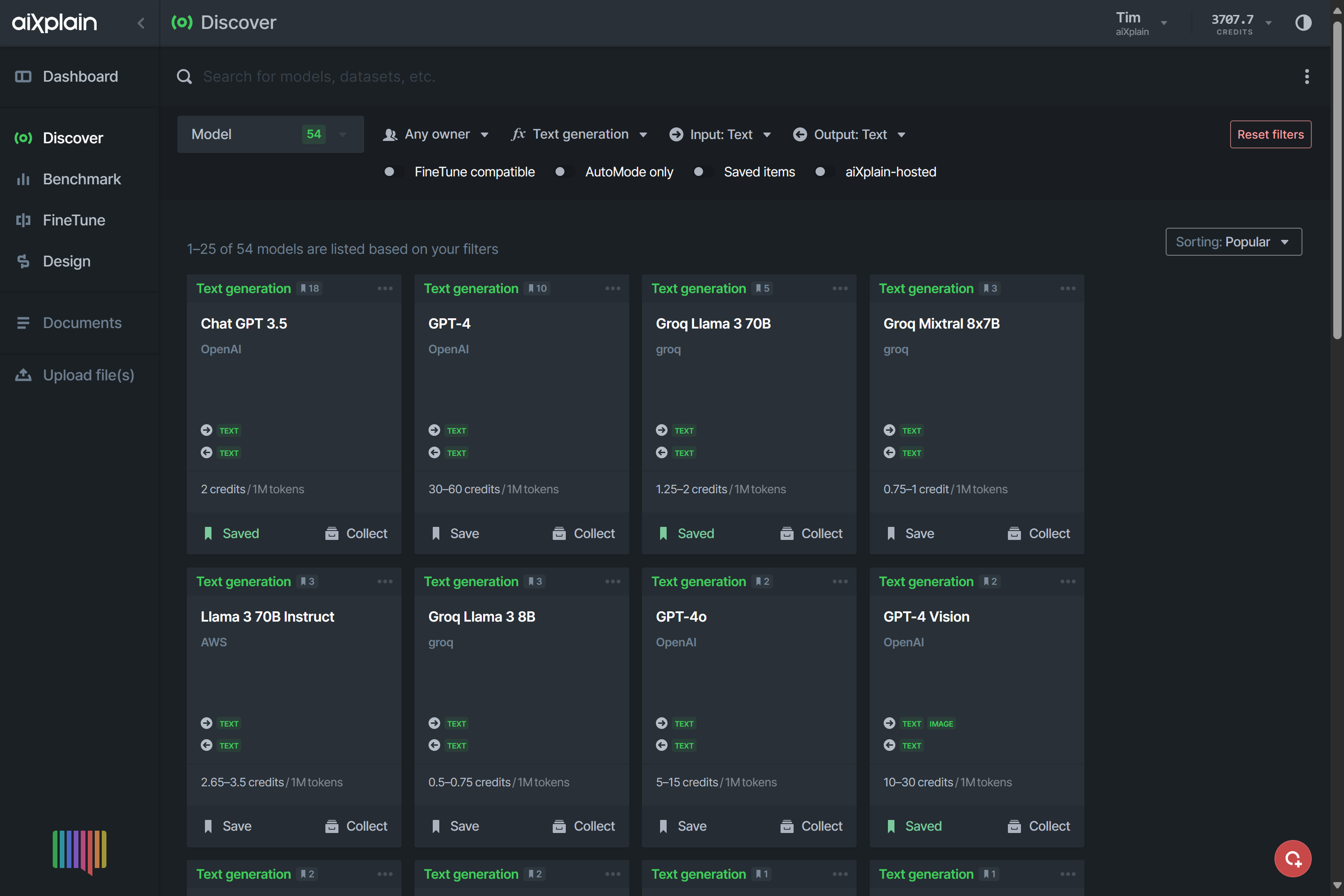Screen dimensions: 1344x896
Task: Open the more options dots on Groq Mixtral 8x7B card
Action: point(1067,288)
